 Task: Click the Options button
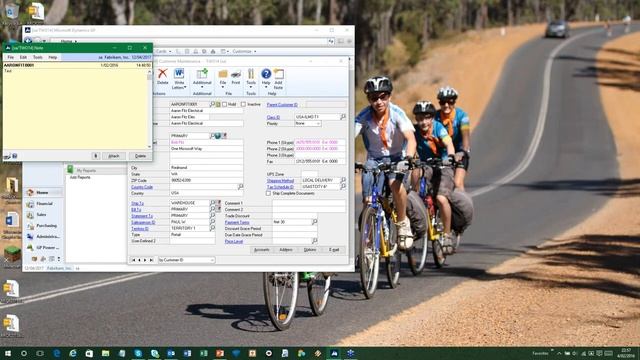coord(310,250)
